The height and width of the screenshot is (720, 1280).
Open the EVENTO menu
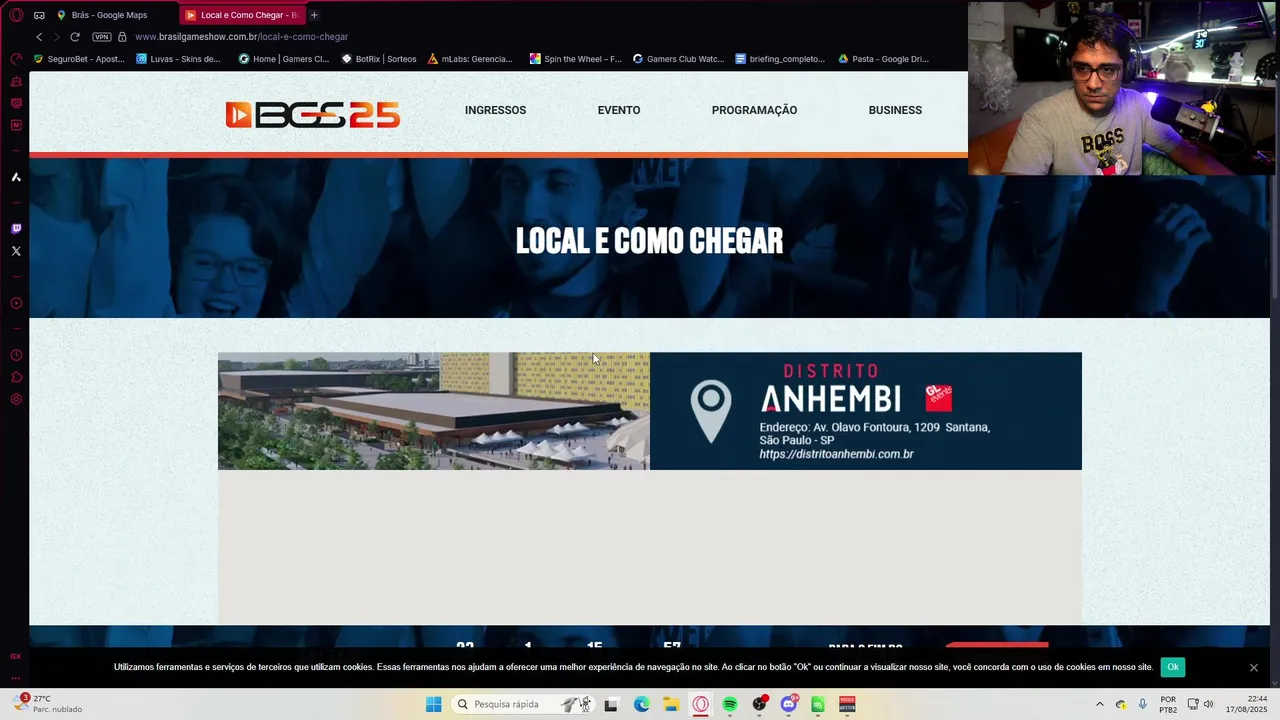619,110
